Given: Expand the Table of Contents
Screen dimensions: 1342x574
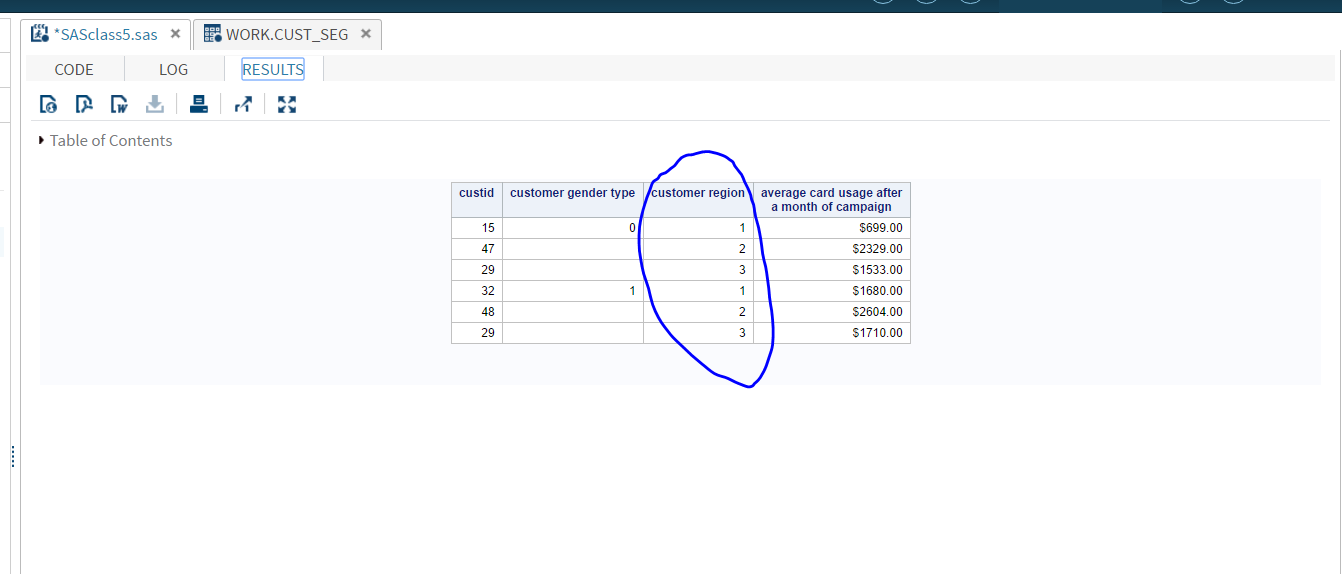Looking at the screenshot, I should 41,141.
